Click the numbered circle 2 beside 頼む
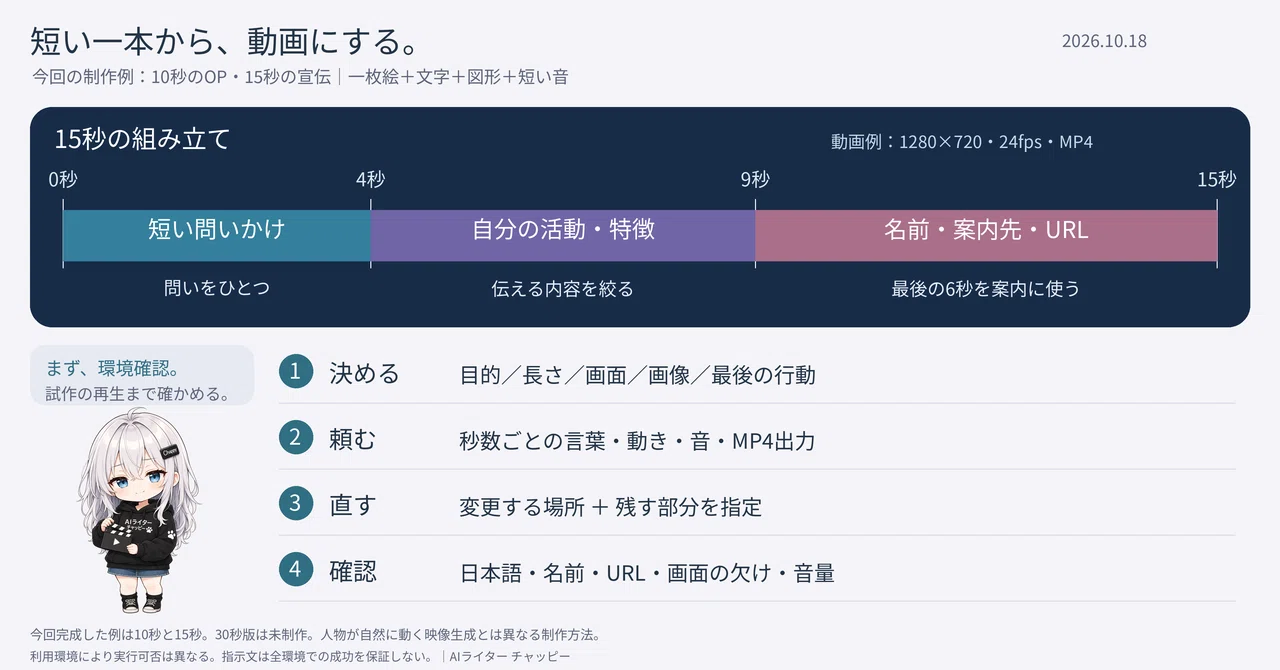 coord(296,437)
